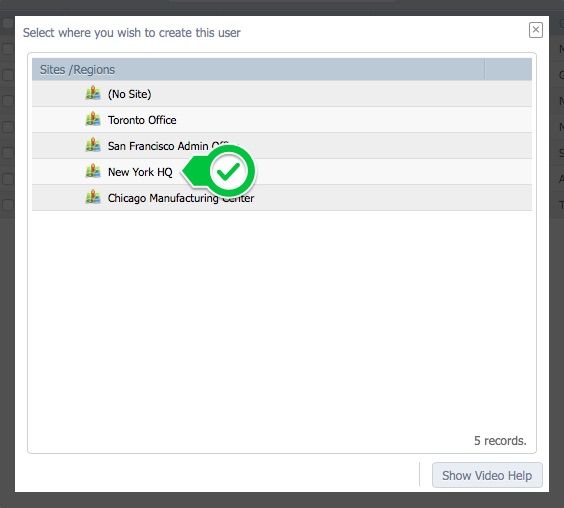Select Chicago Manufacturing Center site

pos(282,198)
